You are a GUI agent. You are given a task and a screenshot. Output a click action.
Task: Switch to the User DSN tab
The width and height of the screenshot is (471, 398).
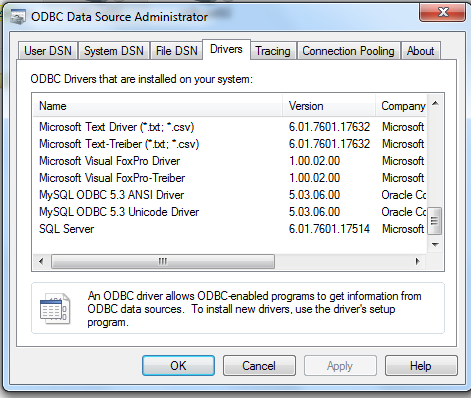(48, 51)
